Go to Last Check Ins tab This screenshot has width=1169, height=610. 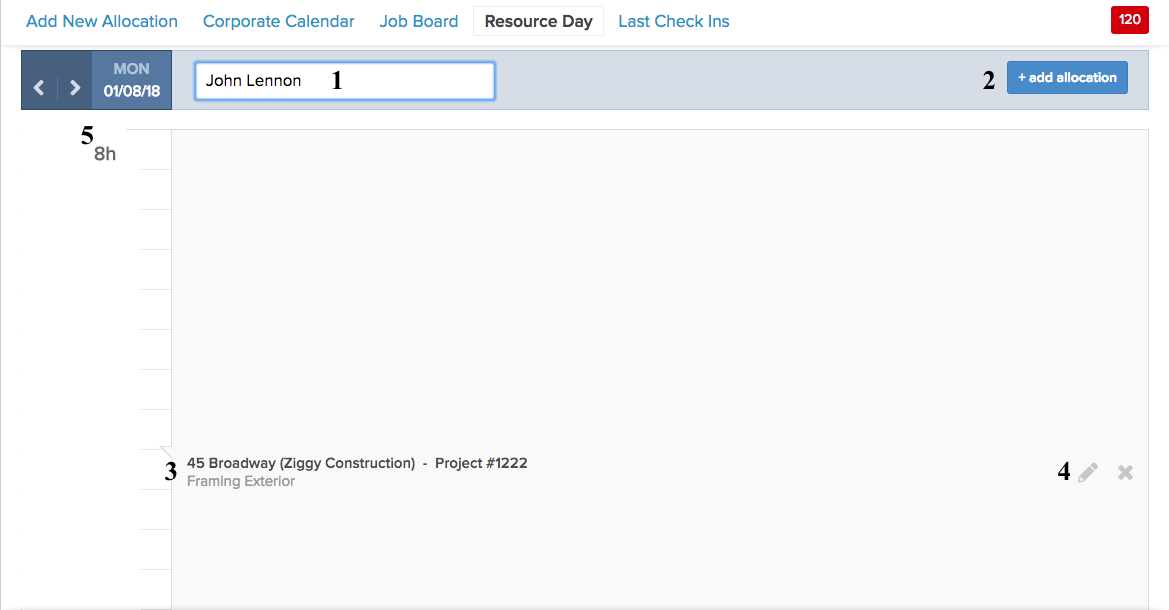coord(674,22)
